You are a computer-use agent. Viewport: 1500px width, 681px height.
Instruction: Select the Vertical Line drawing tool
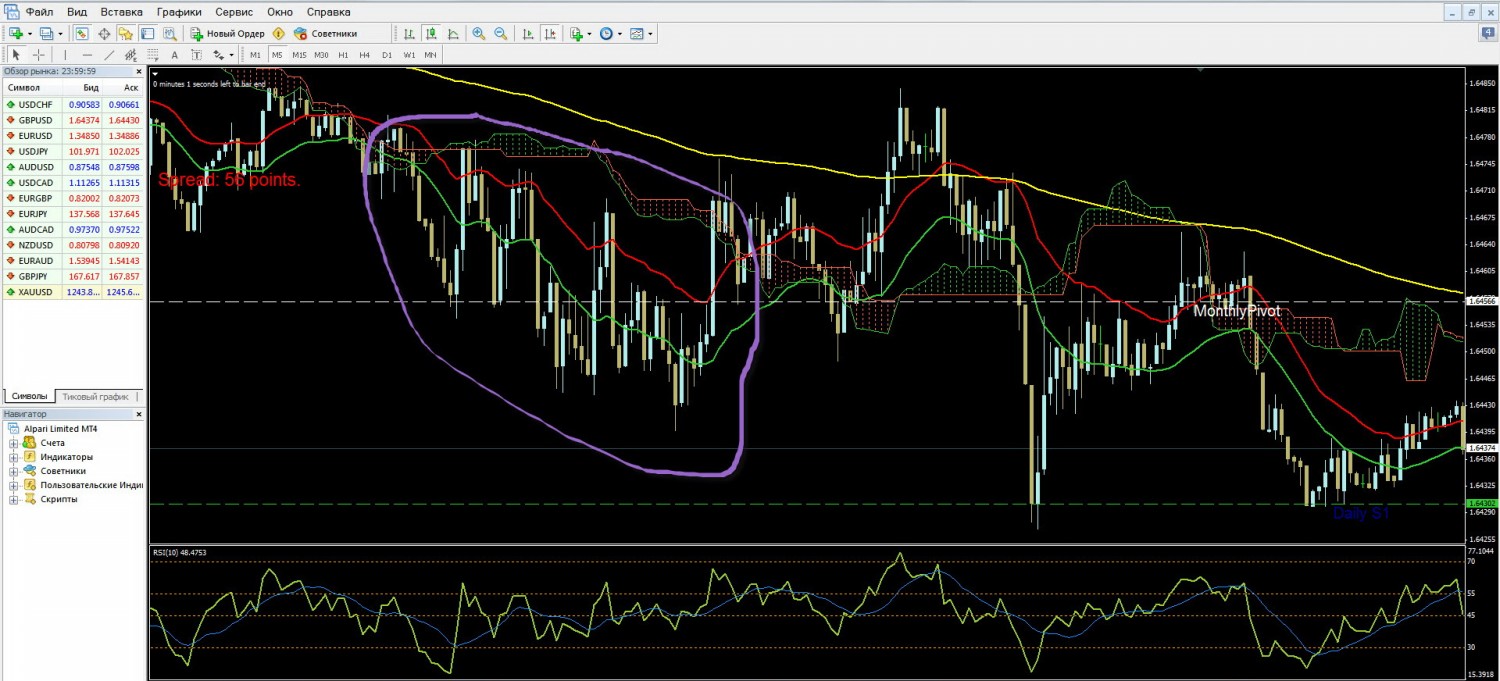click(65, 54)
